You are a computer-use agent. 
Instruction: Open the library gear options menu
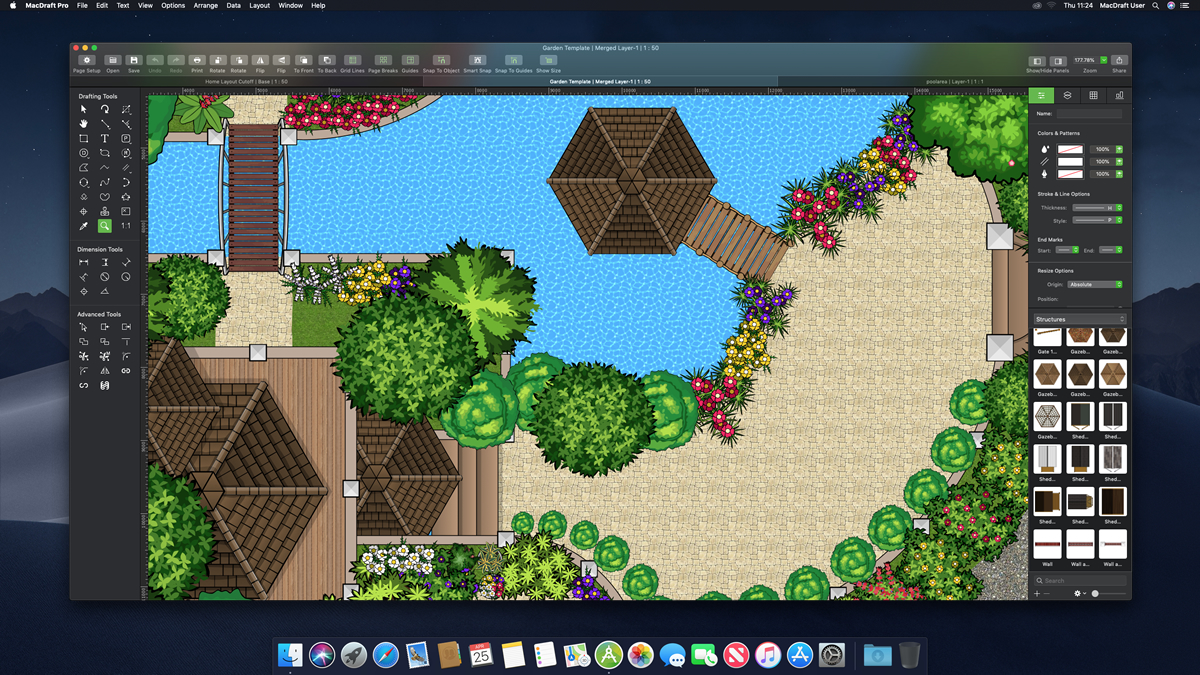click(1079, 594)
